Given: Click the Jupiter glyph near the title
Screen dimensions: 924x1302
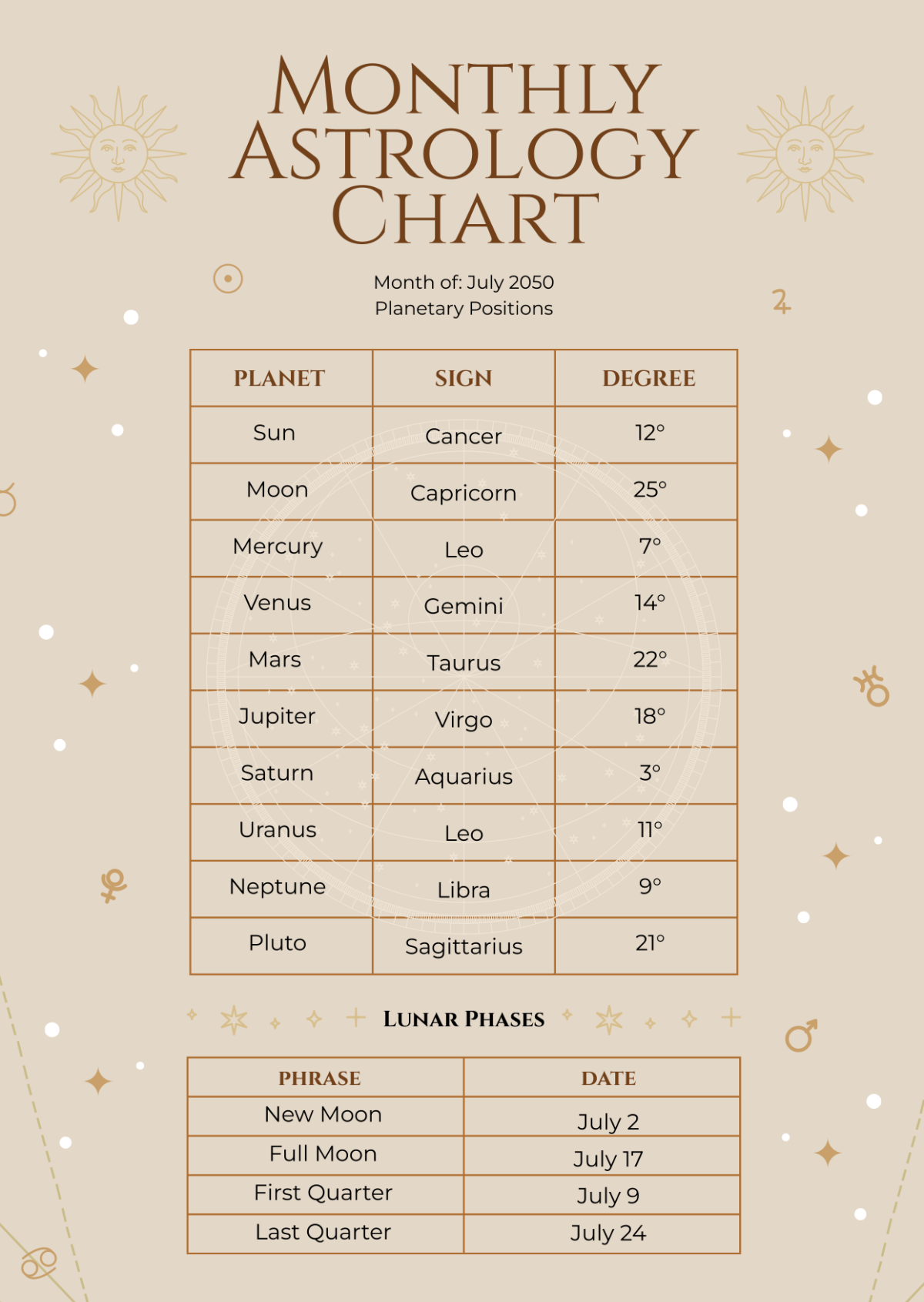Looking at the screenshot, I should (781, 301).
